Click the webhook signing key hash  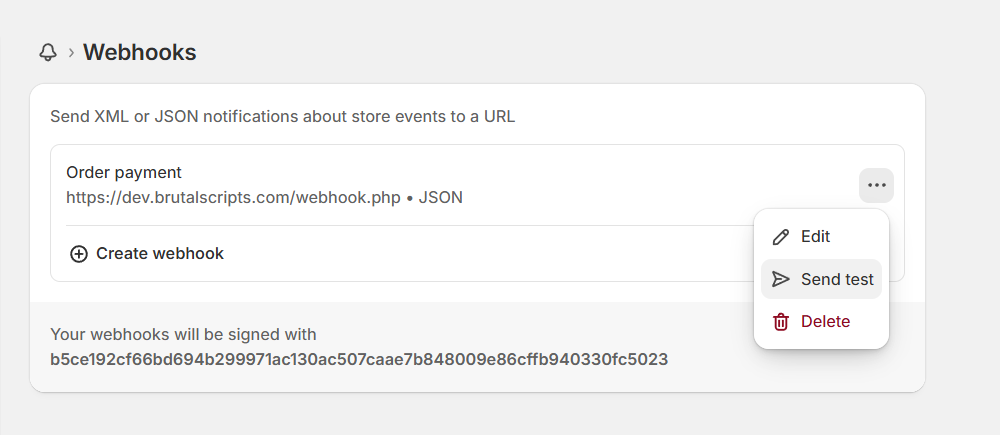point(359,358)
